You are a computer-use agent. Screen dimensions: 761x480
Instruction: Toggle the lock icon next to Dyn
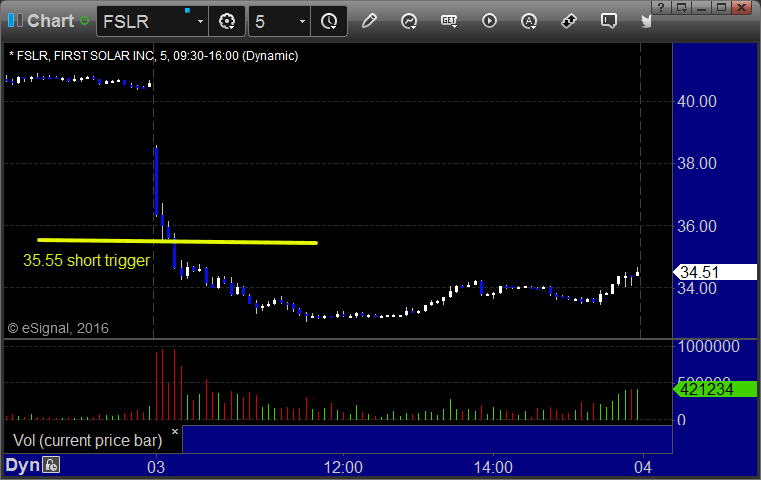click(x=51, y=465)
